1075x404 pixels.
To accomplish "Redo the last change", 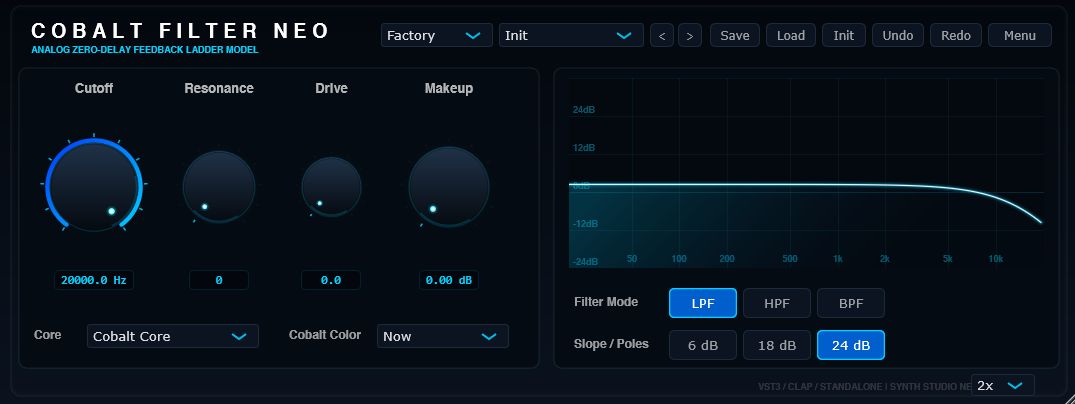I will [x=956, y=36].
